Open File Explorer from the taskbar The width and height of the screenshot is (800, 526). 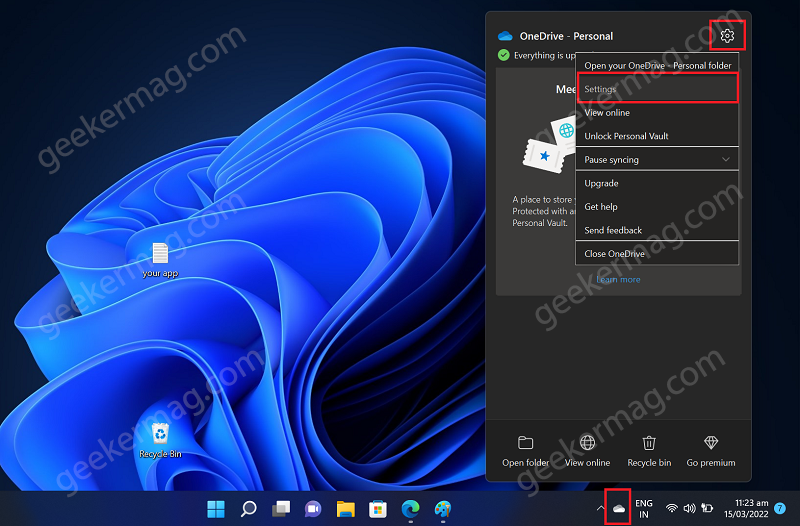click(345, 509)
